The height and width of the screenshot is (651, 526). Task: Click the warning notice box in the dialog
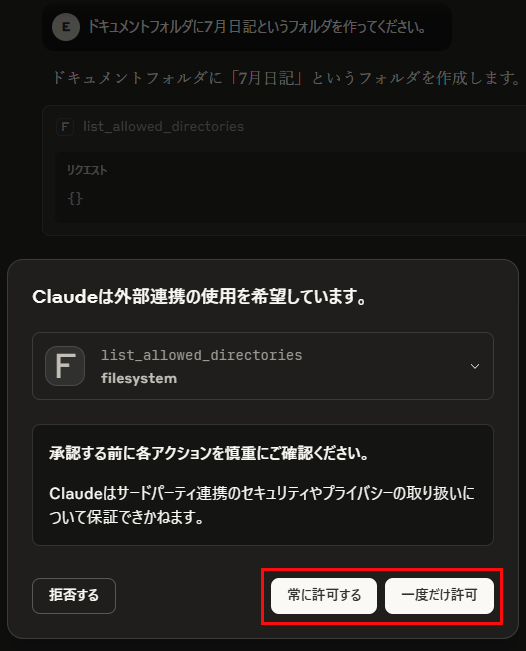click(263, 485)
